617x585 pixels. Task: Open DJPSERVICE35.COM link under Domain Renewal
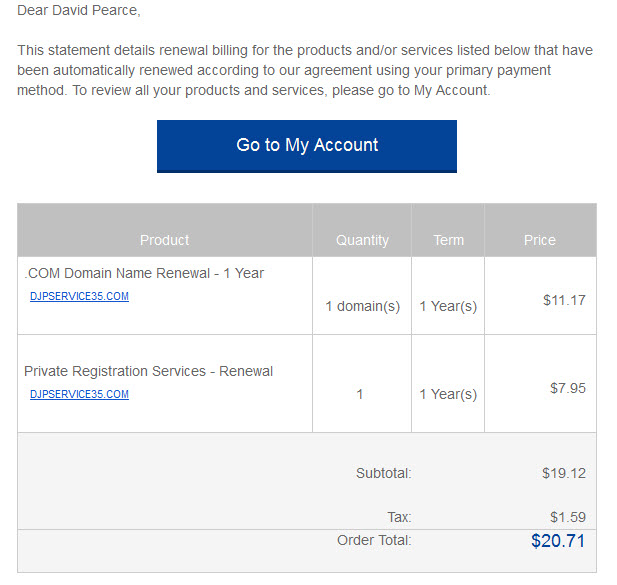[x=79, y=296]
